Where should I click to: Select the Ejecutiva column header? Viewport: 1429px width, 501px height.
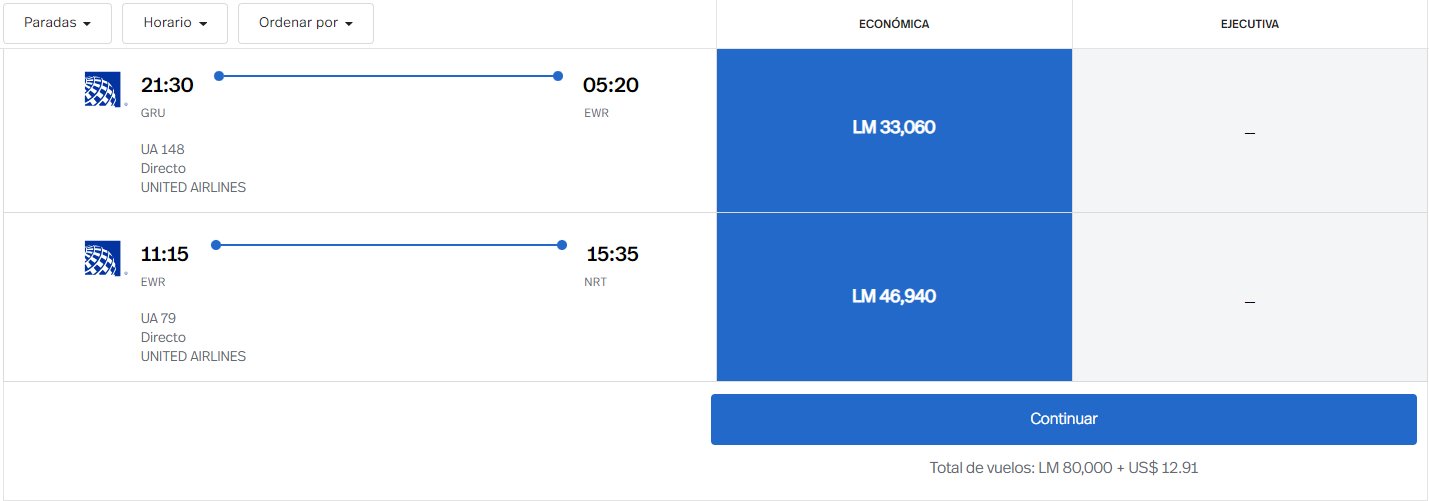click(1250, 24)
